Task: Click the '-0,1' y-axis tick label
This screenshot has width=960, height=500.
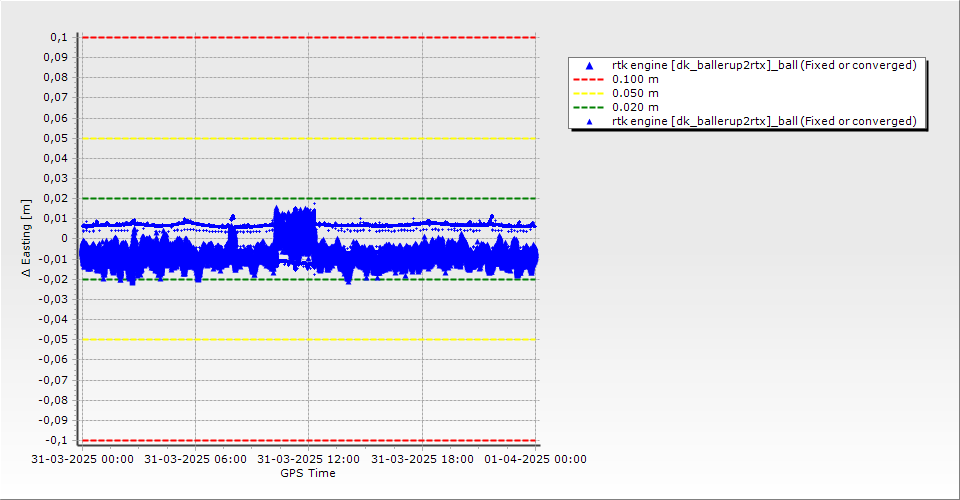Action: click(x=57, y=441)
